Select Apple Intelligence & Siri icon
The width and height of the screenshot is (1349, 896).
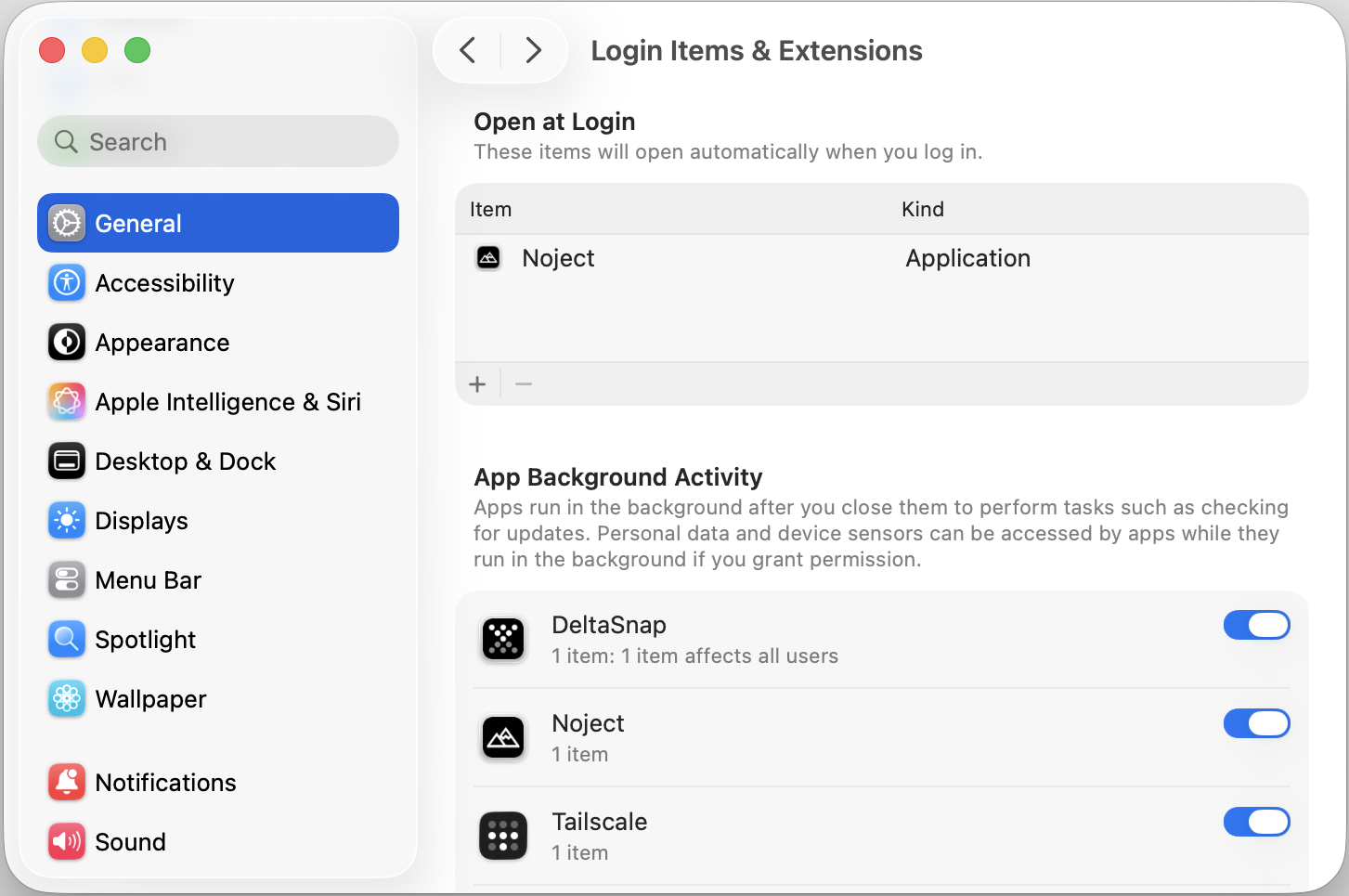[67, 402]
